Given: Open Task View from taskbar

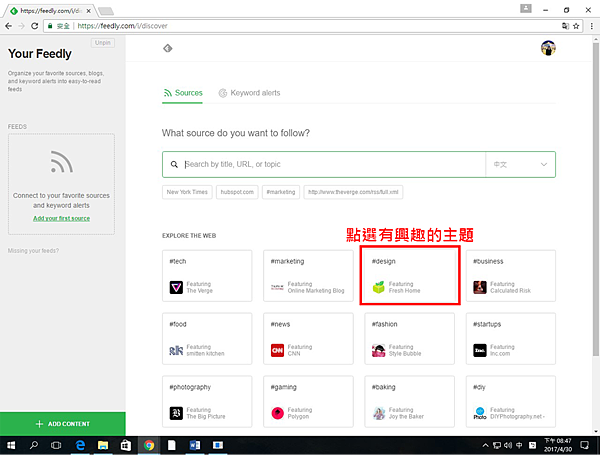Looking at the screenshot, I should click(56, 445).
